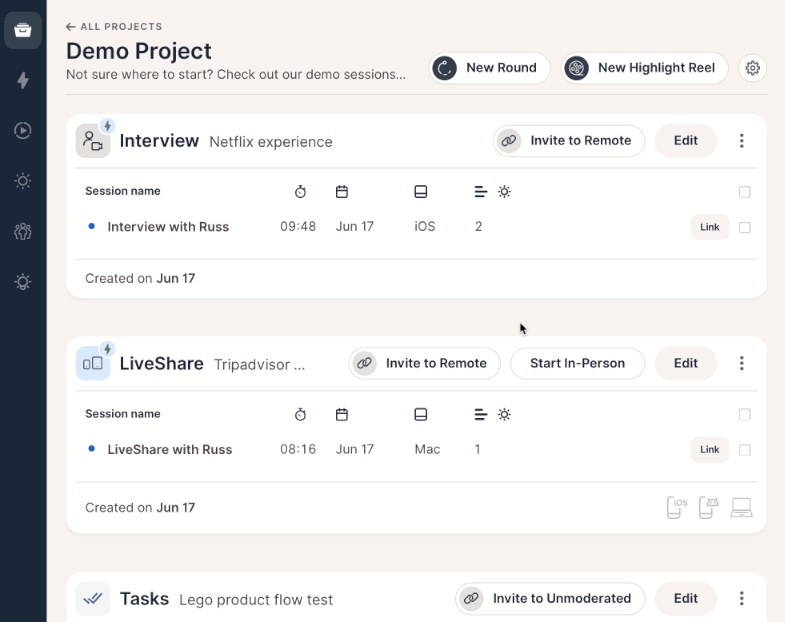Open the project settings gear icon
The width and height of the screenshot is (785, 622).
point(753,68)
